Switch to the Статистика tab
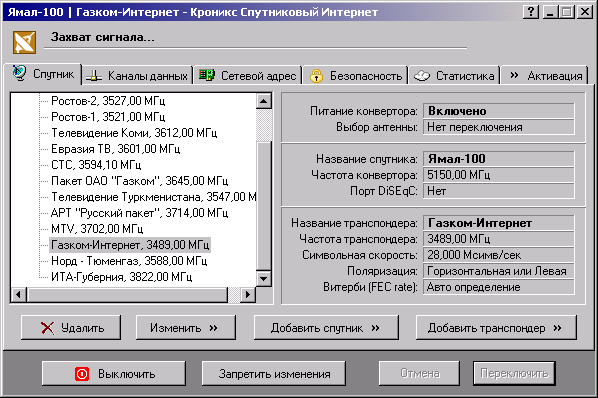The width and height of the screenshot is (598, 398). (455, 75)
